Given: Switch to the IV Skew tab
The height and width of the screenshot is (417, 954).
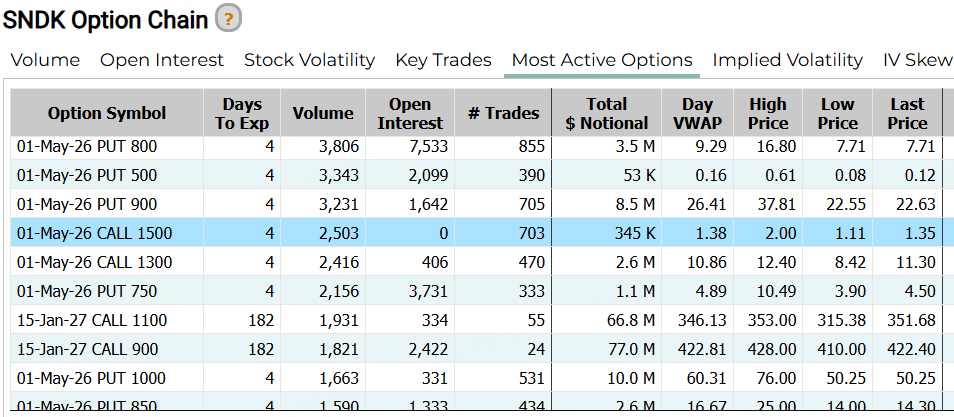Looking at the screenshot, I should (917, 60).
